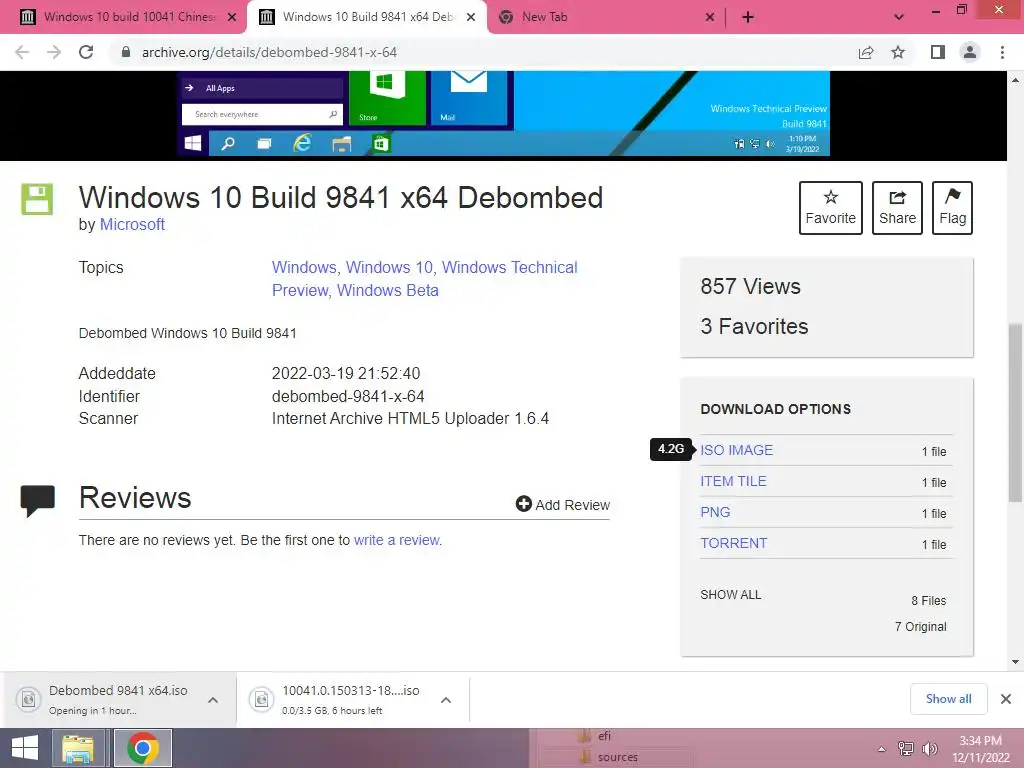Reload the current page
Screen dimensions: 1024x768
[86, 52]
